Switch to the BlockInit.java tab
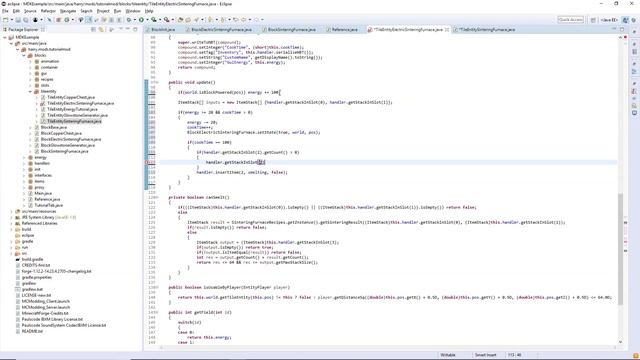Viewport: 640px width, 360px height. [x=163, y=29]
